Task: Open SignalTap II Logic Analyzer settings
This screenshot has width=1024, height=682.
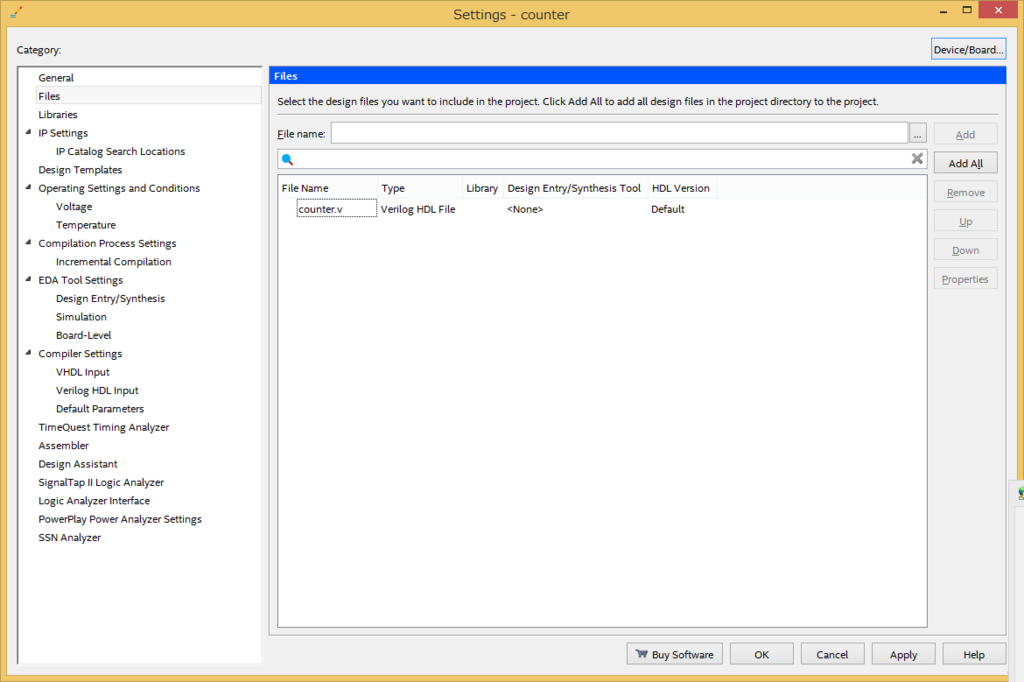Action: coord(101,482)
